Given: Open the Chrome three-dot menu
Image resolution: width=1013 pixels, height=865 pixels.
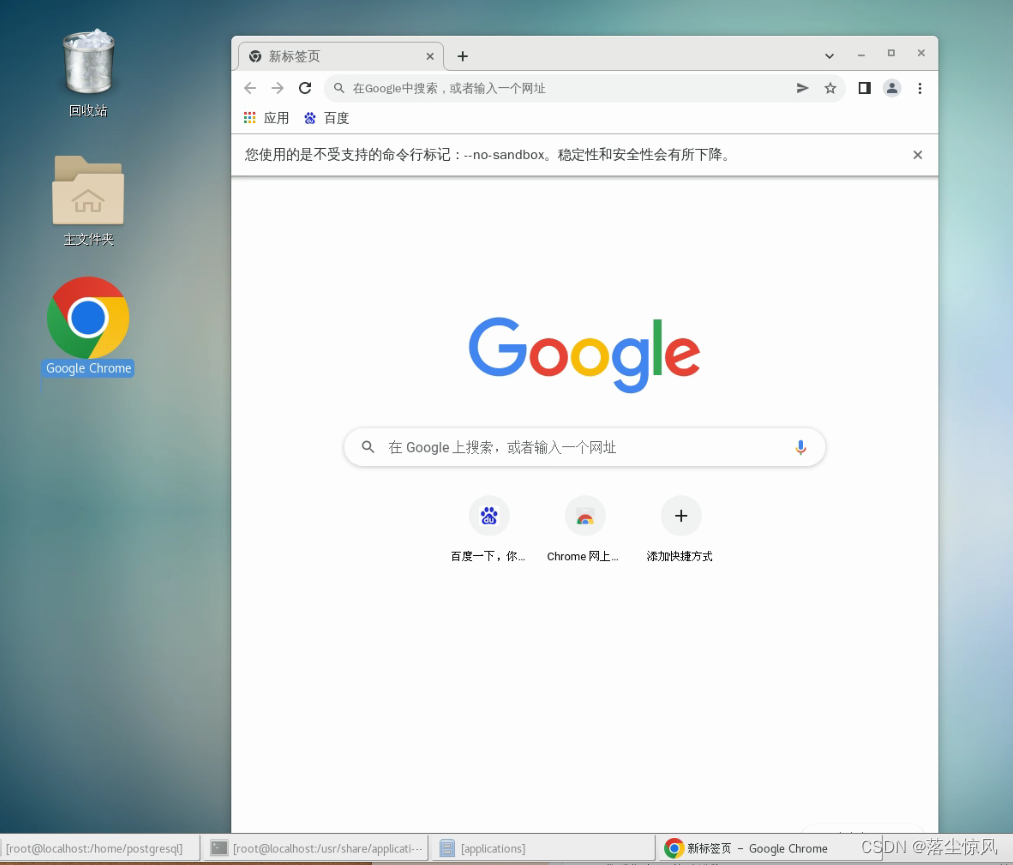Looking at the screenshot, I should click(920, 88).
